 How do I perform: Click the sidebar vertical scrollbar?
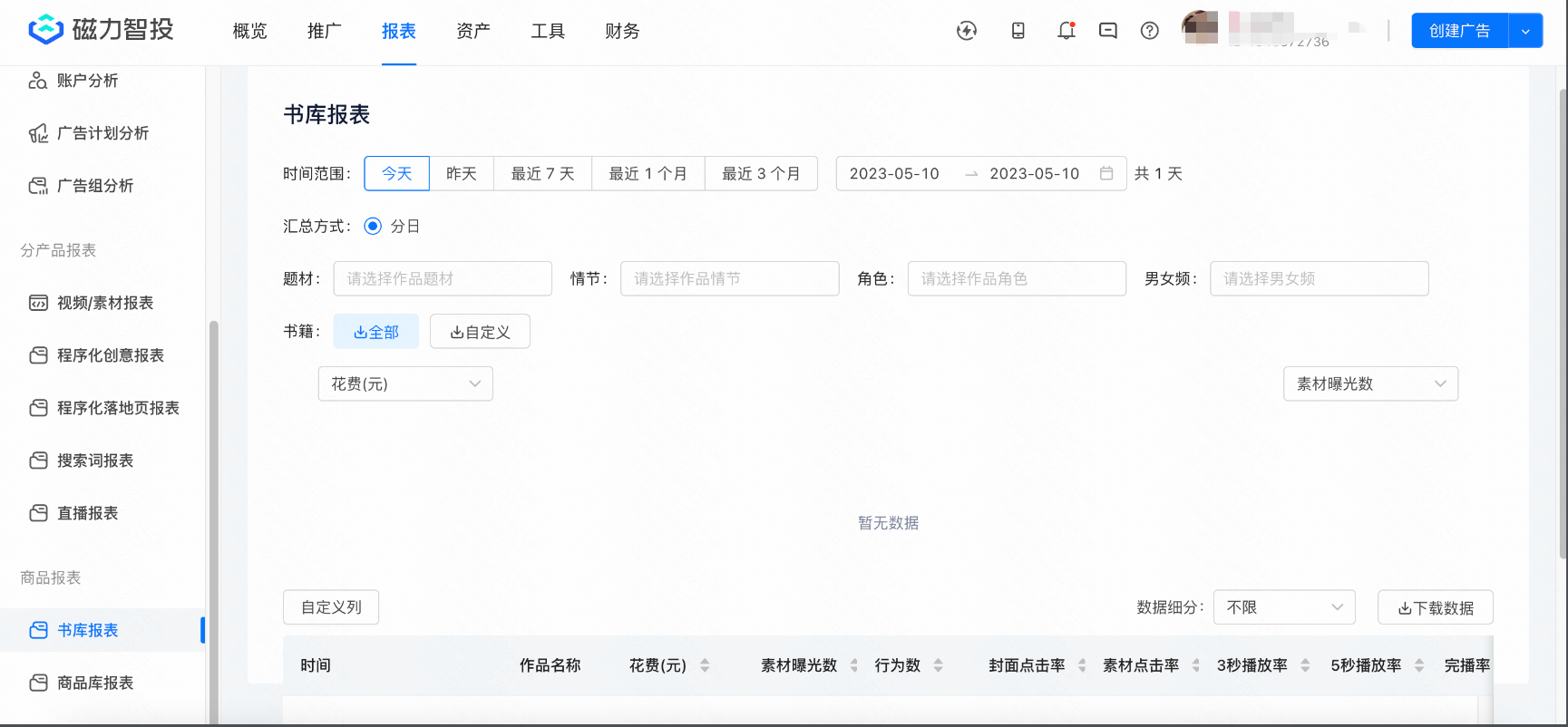[213, 521]
